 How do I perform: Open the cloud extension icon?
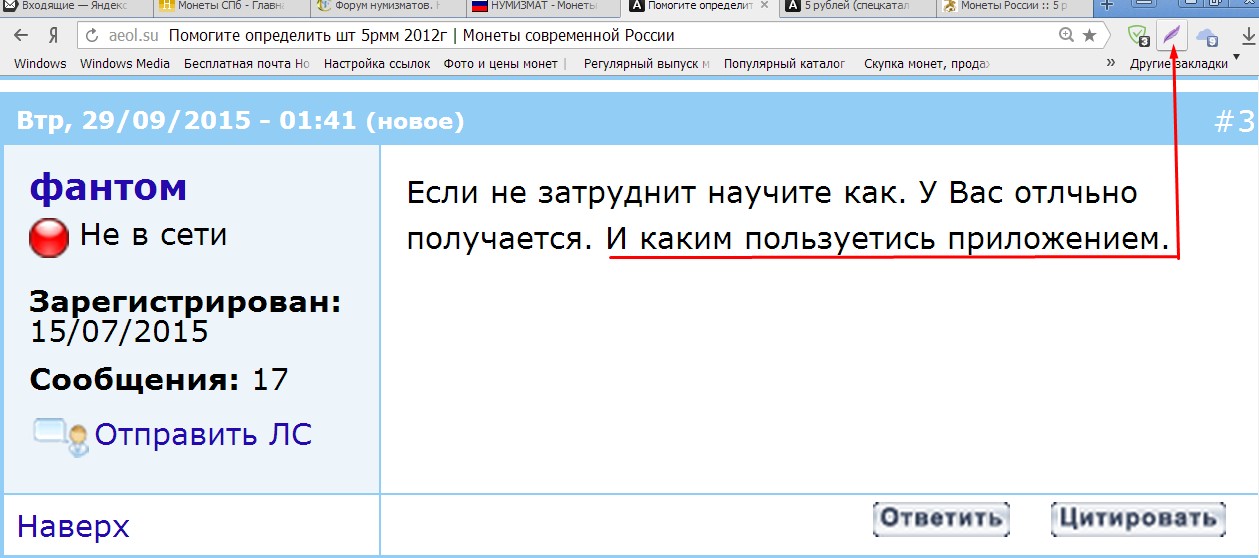(1207, 37)
